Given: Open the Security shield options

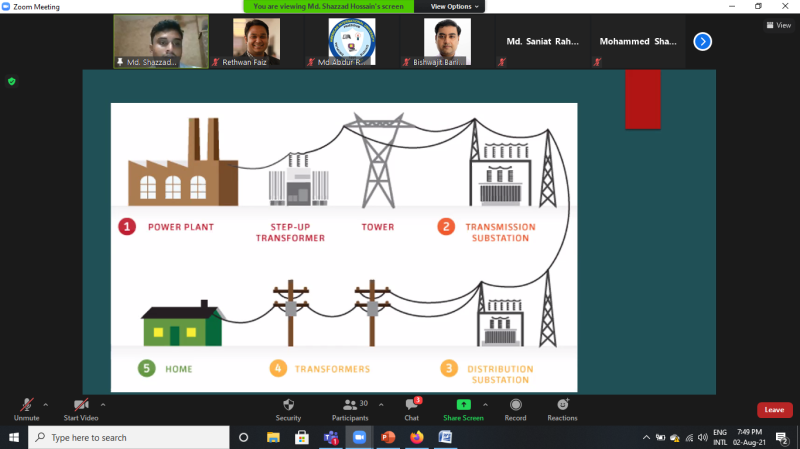Looking at the screenshot, I should [288, 407].
